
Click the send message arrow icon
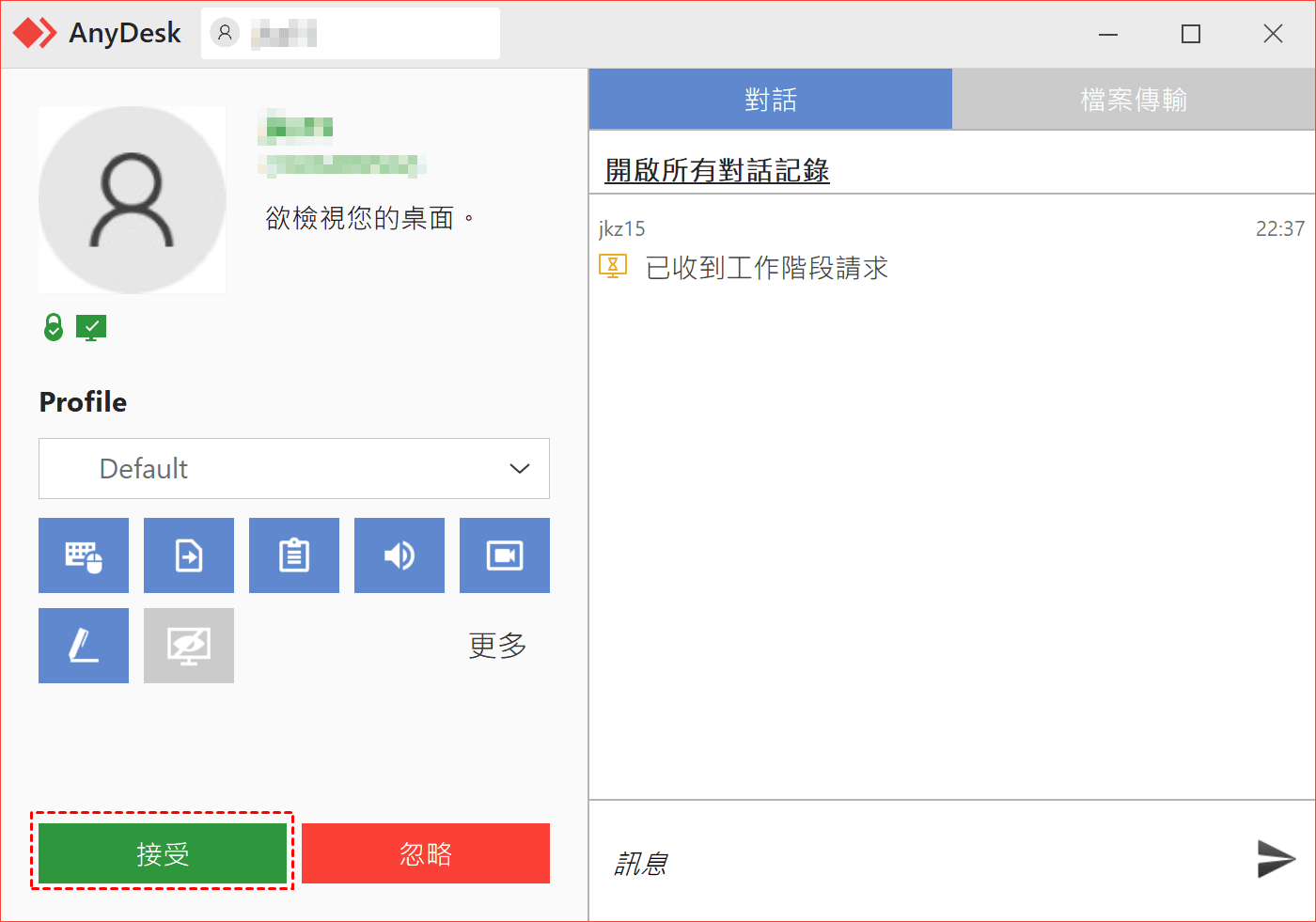coord(1276,859)
